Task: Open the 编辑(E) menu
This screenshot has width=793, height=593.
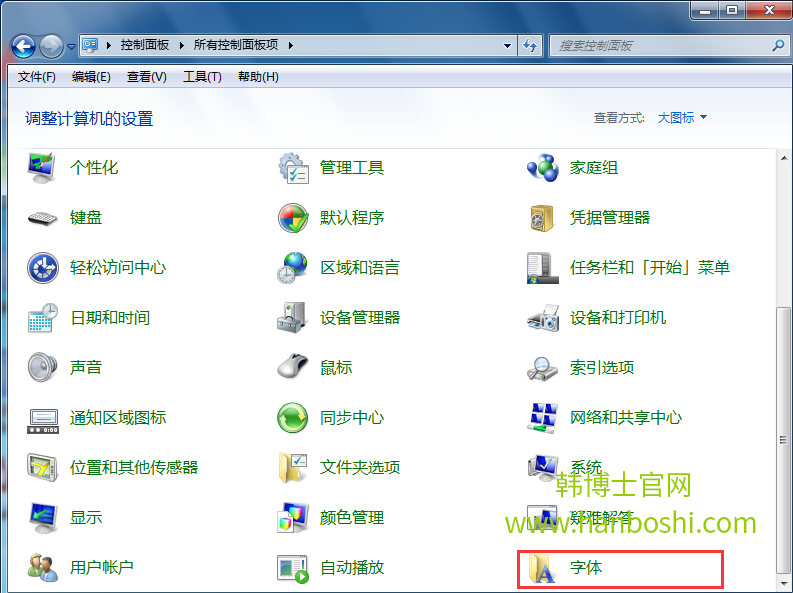Action: [91, 77]
